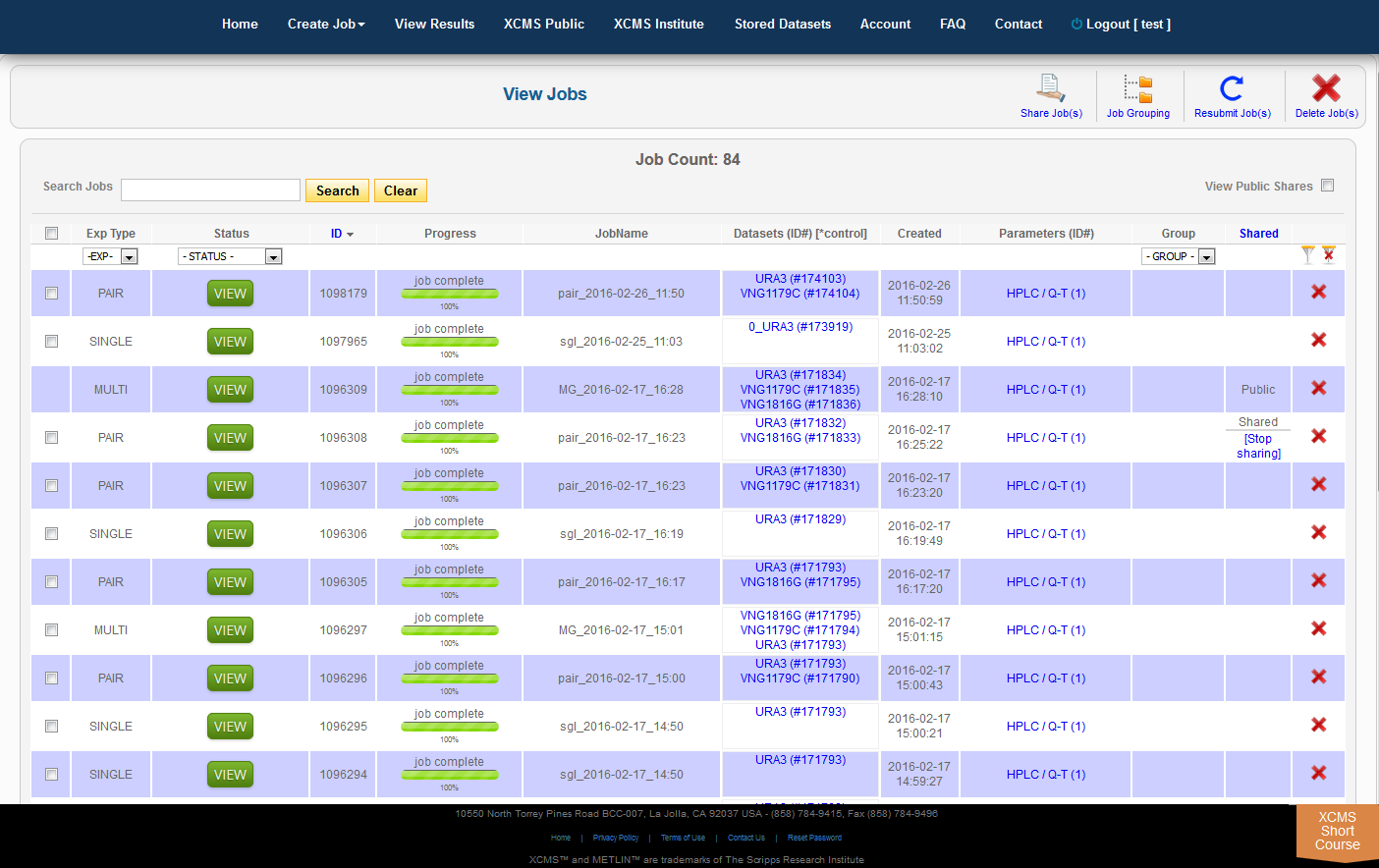
Task: Toggle the View Public Shares checkbox
Action: coord(1328,186)
